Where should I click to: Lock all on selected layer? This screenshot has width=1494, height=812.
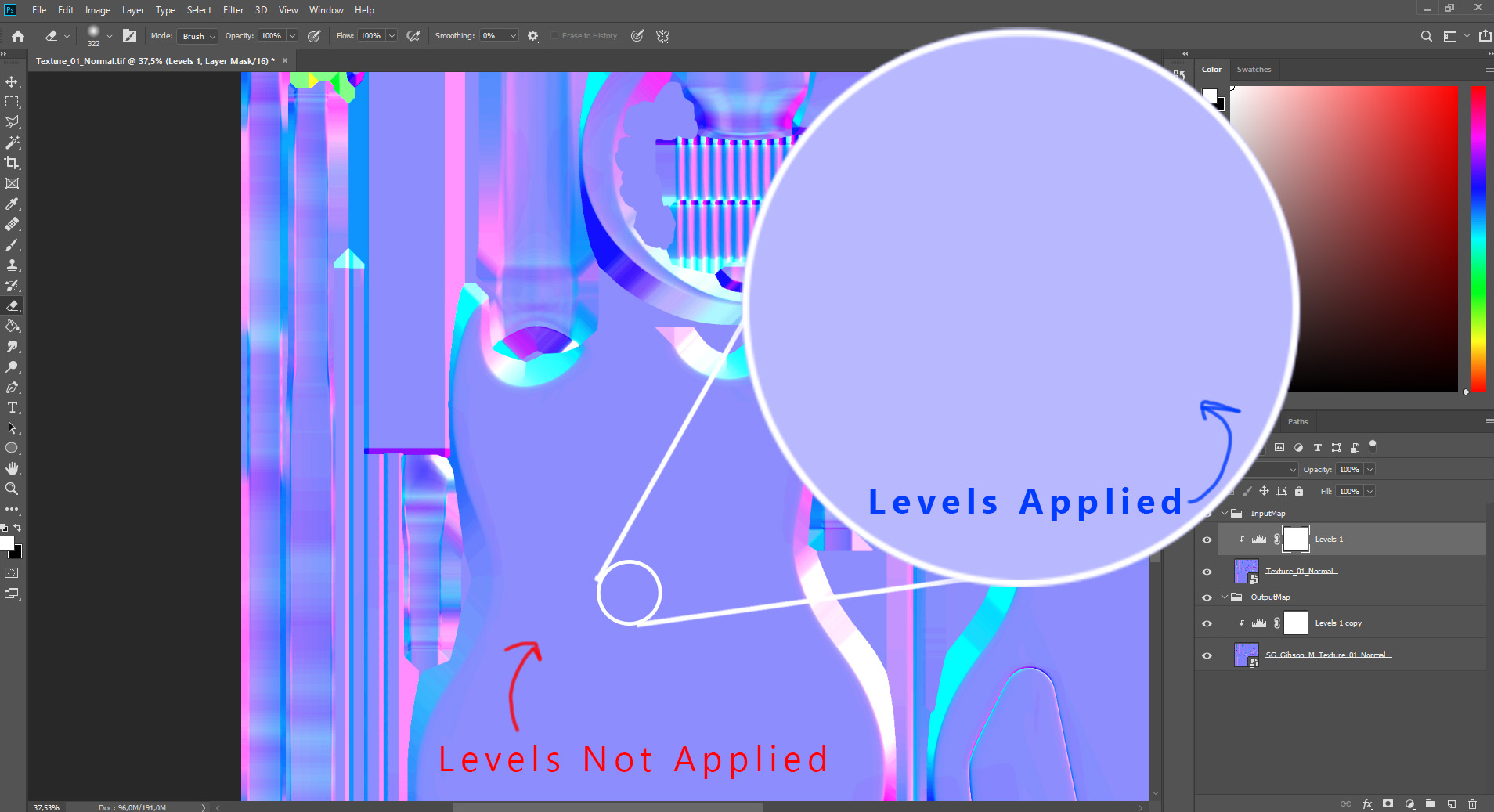point(1299,492)
